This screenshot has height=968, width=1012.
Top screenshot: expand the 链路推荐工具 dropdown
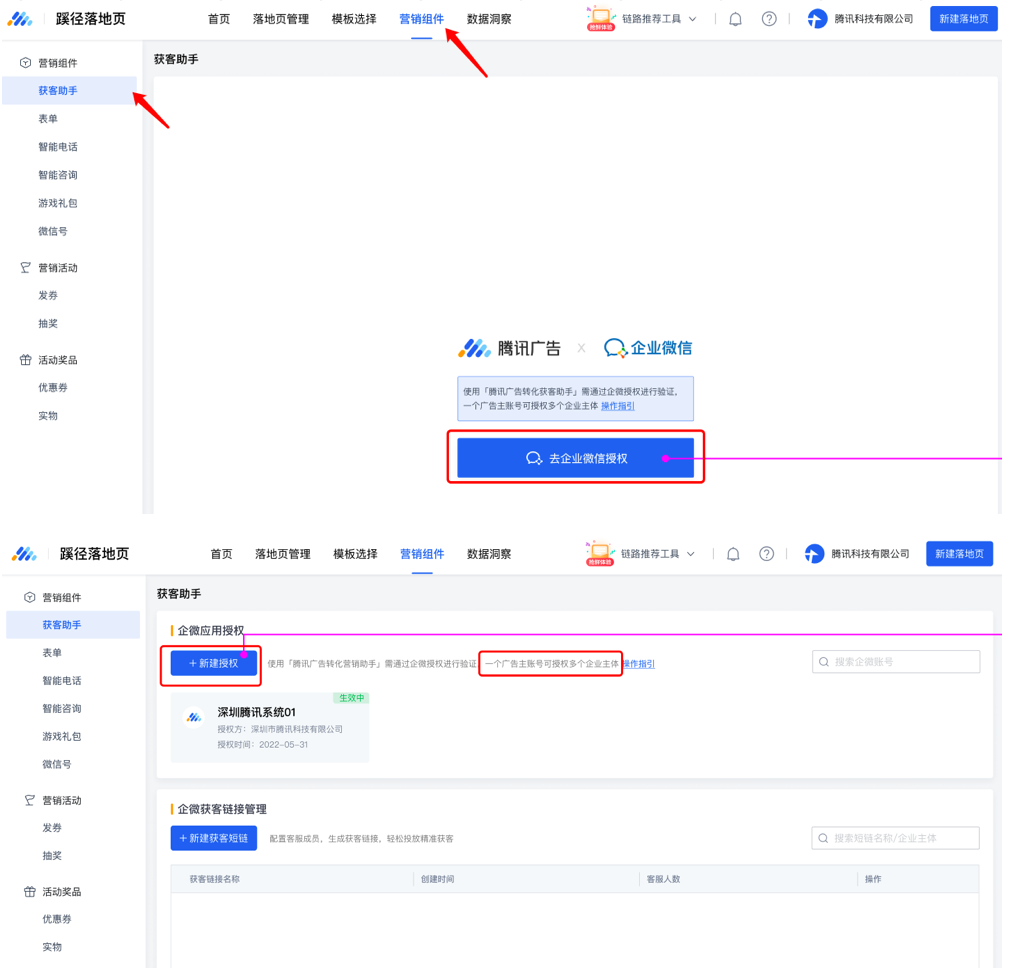pos(693,19)
